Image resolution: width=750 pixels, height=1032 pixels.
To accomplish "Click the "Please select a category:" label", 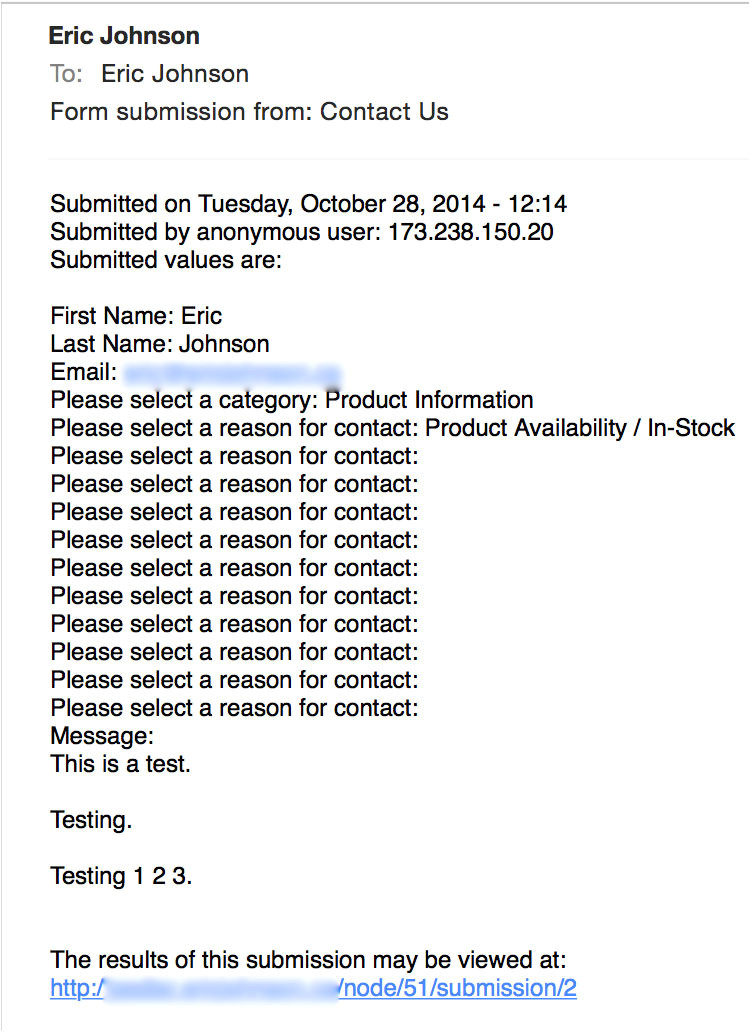I will point(185,401).
